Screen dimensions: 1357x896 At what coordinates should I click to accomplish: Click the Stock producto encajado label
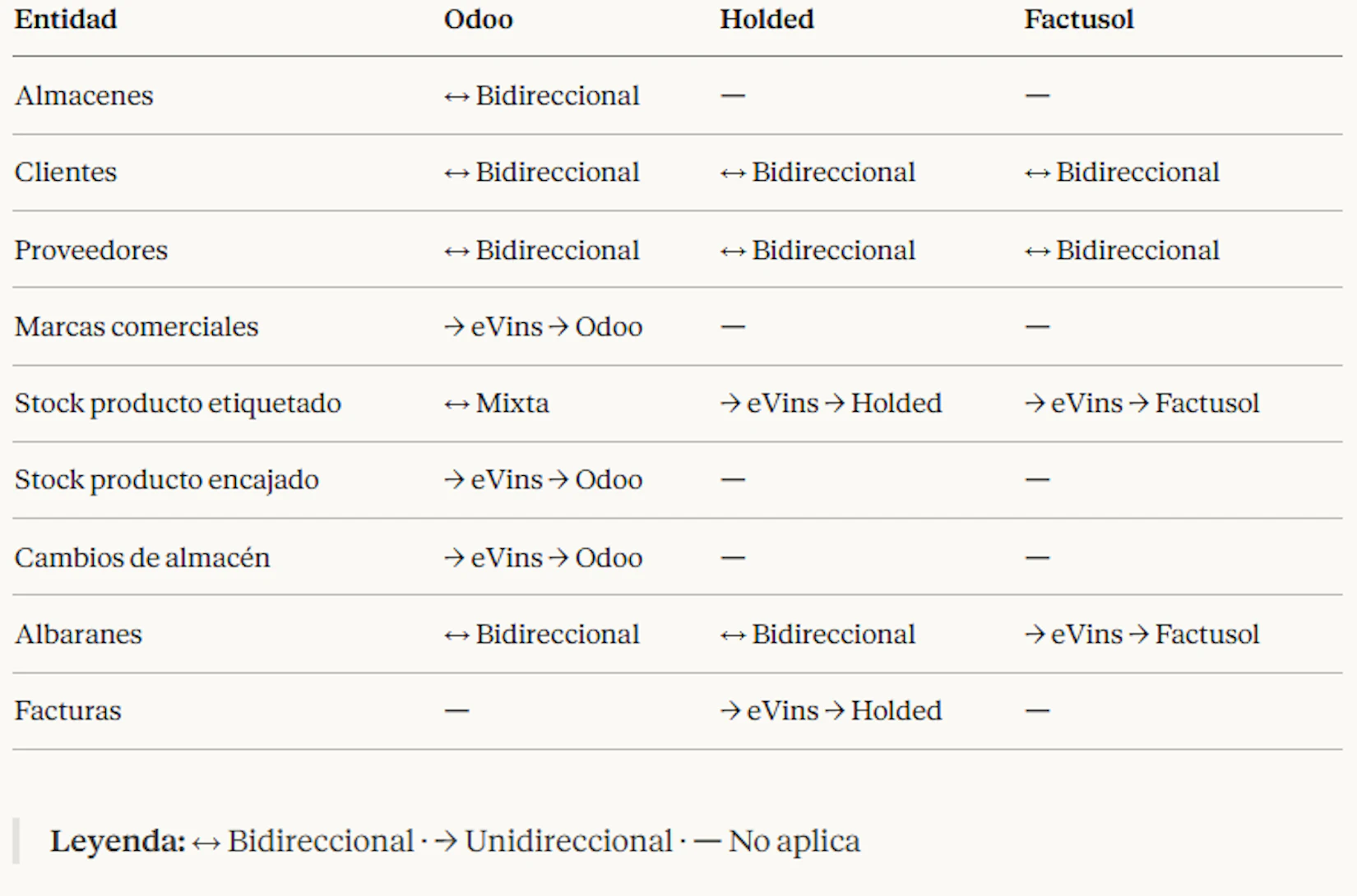pyautogui.click(x=167, y=479)
